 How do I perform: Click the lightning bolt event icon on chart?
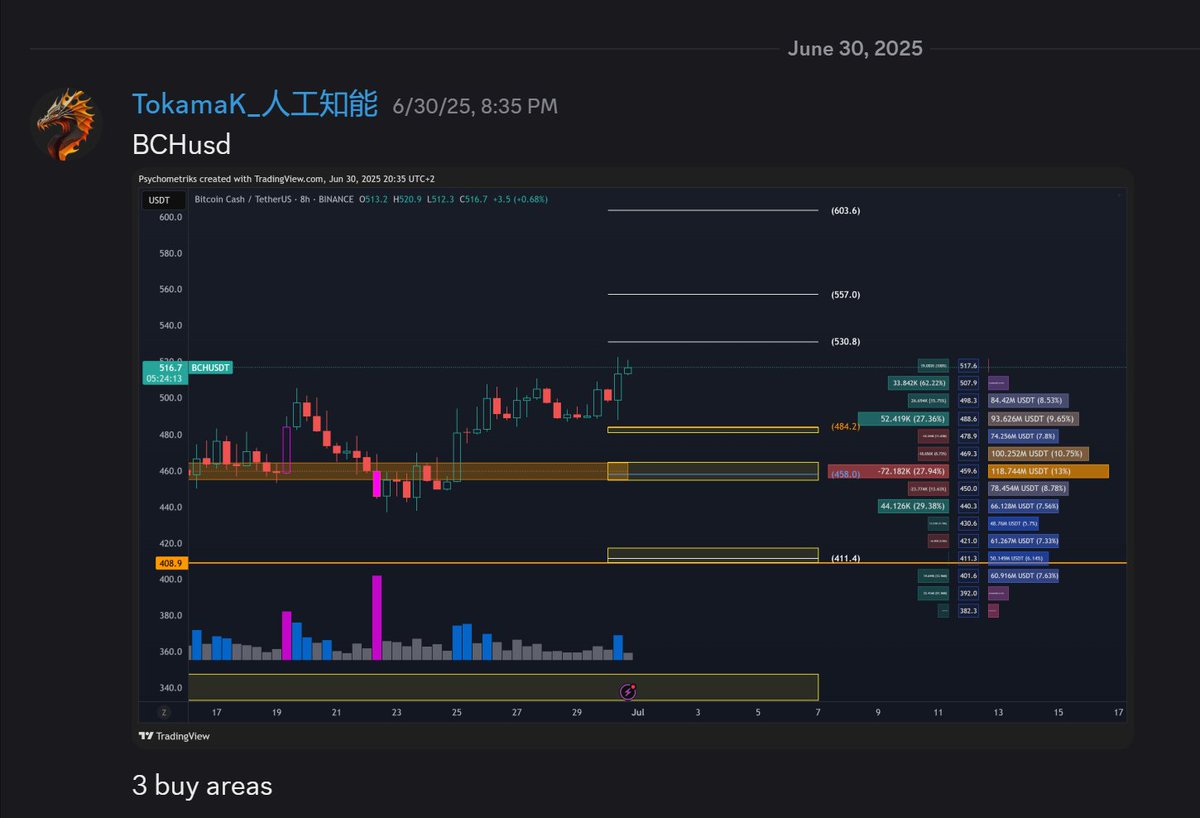(628, 690)
